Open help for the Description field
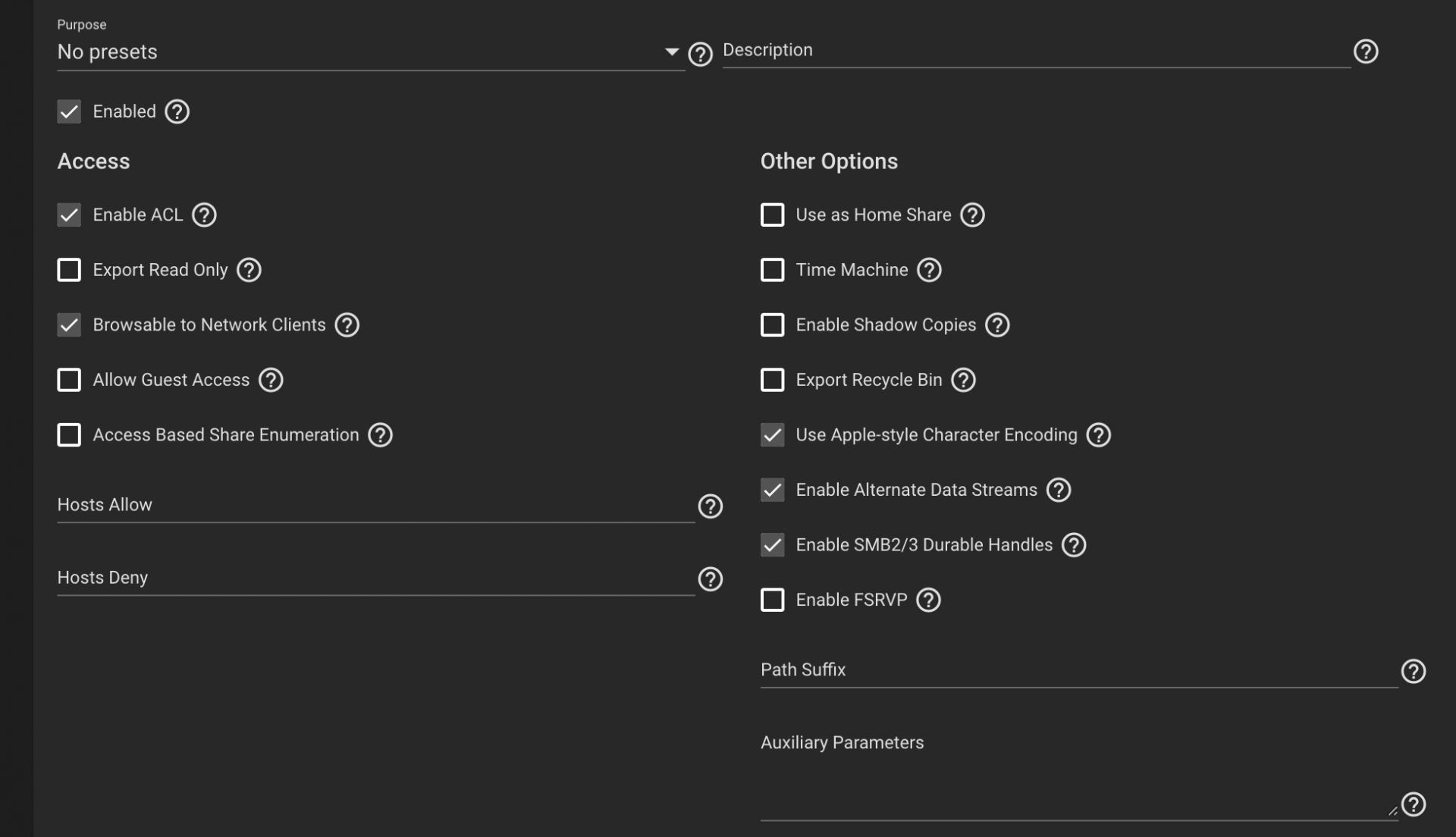The image size is (1456, 837). [x=1366, y=52]
